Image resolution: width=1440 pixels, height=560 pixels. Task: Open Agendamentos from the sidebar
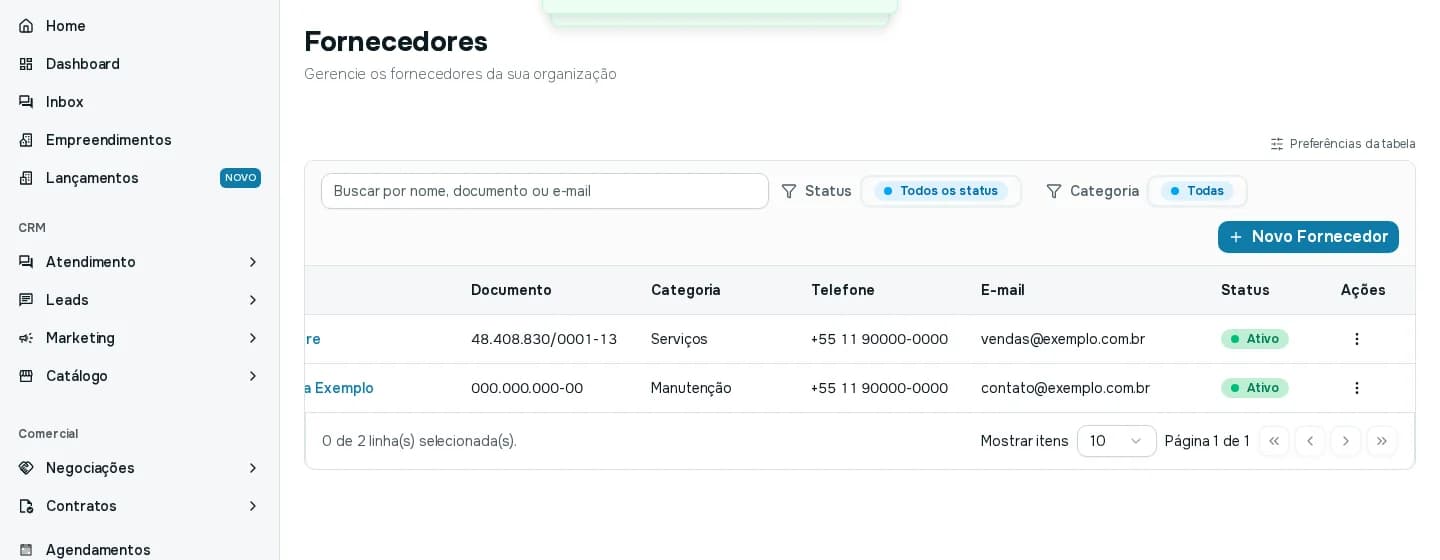98,550
